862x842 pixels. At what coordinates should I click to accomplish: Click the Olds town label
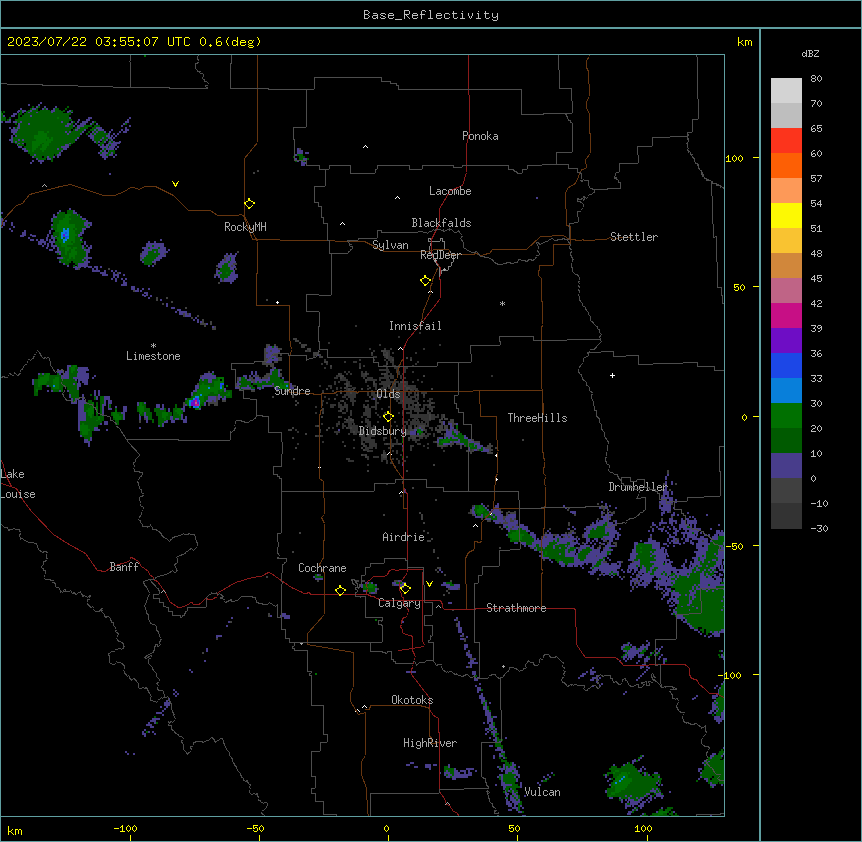pyautogui.click(x=388, y=394)
